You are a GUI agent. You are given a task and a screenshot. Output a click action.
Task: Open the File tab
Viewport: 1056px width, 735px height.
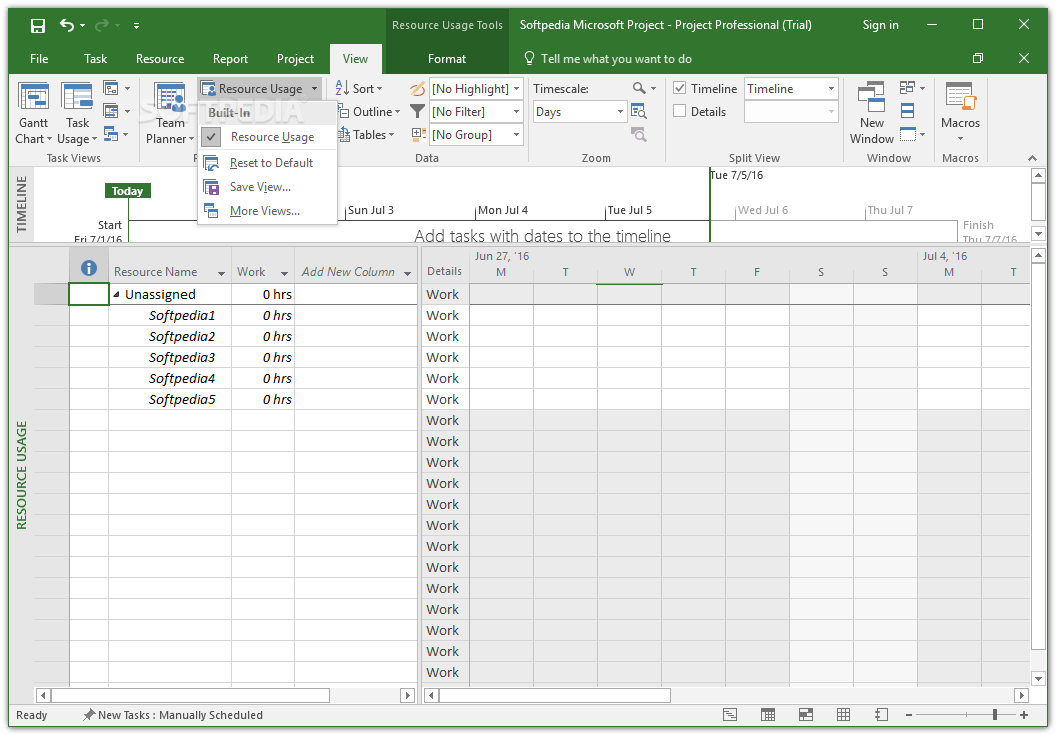39,59
